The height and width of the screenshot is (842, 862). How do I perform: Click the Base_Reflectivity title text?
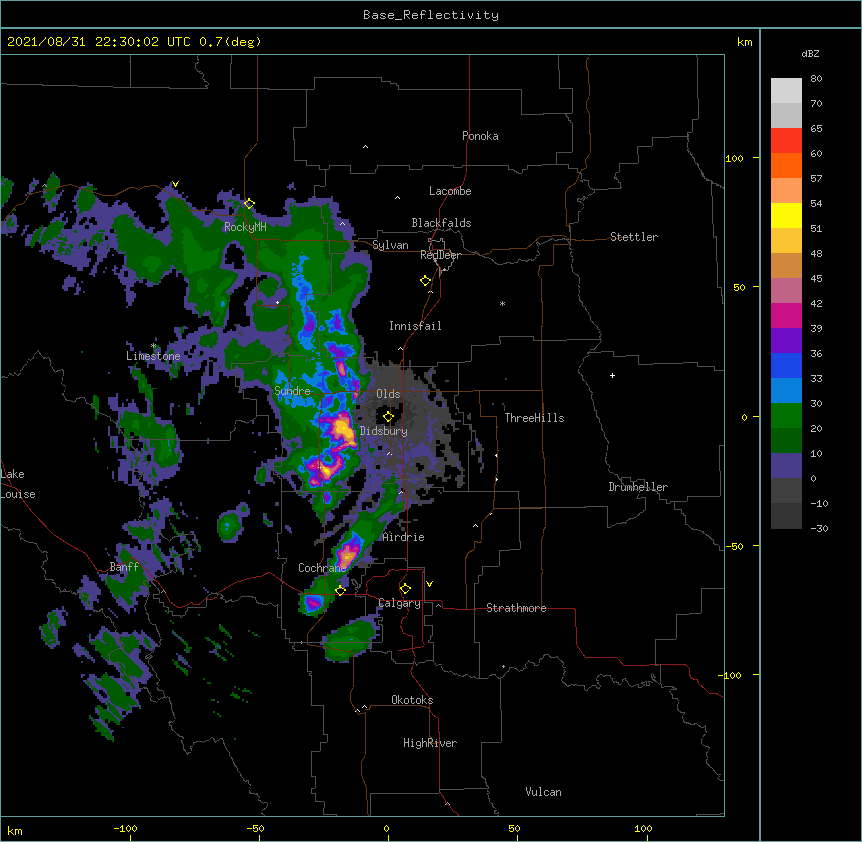tap(430, 15)
